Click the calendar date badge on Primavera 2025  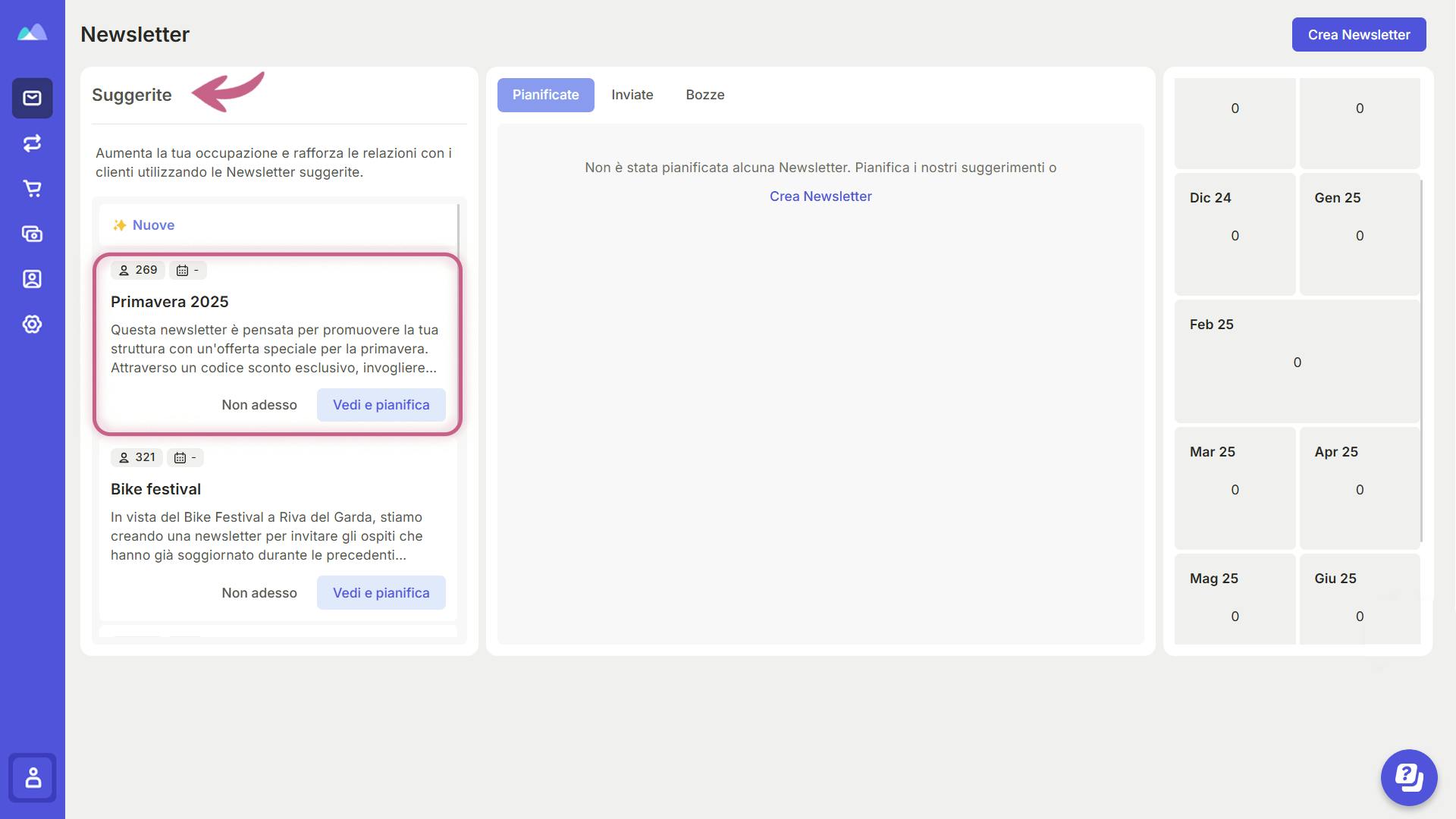pyautogui.click(x=188, y=270)
